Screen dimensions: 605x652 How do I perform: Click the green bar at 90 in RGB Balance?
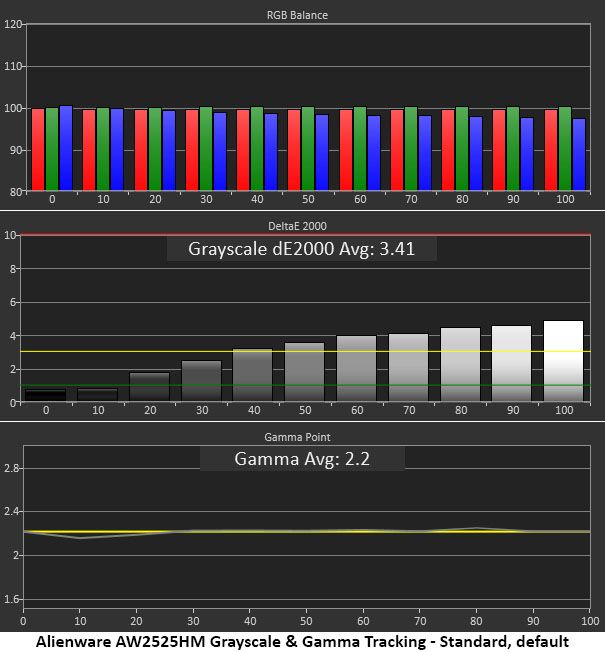[513, 149]
